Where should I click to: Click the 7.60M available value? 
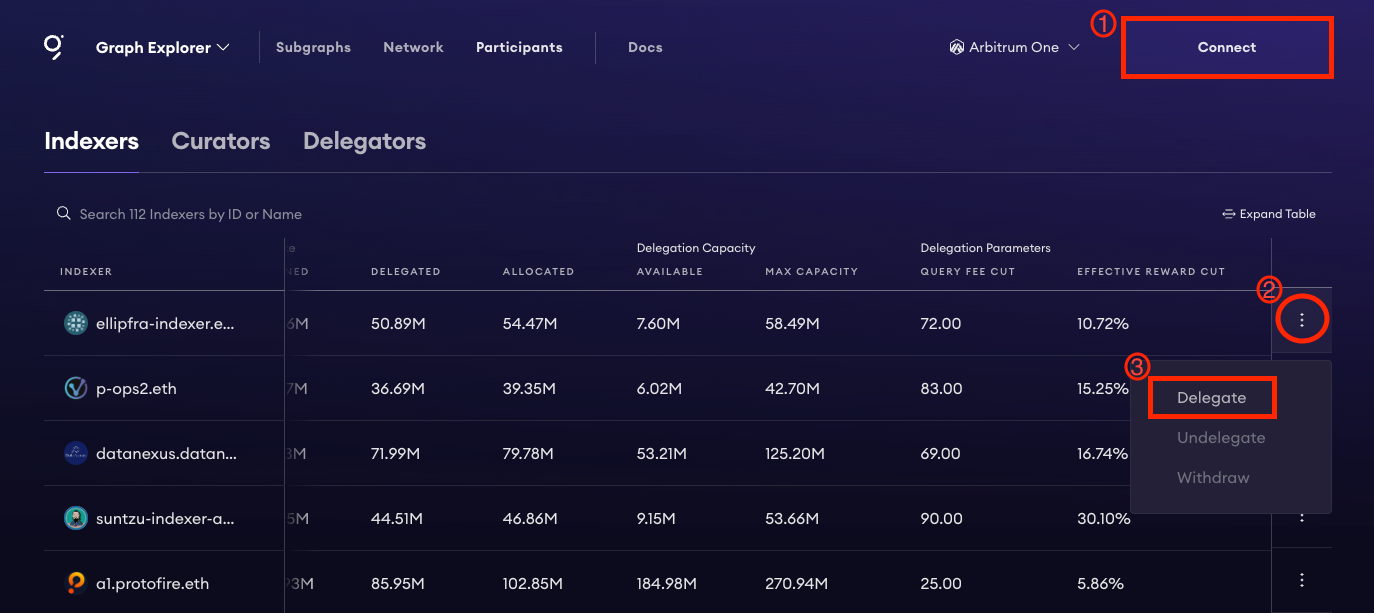[x=659, y=324]
